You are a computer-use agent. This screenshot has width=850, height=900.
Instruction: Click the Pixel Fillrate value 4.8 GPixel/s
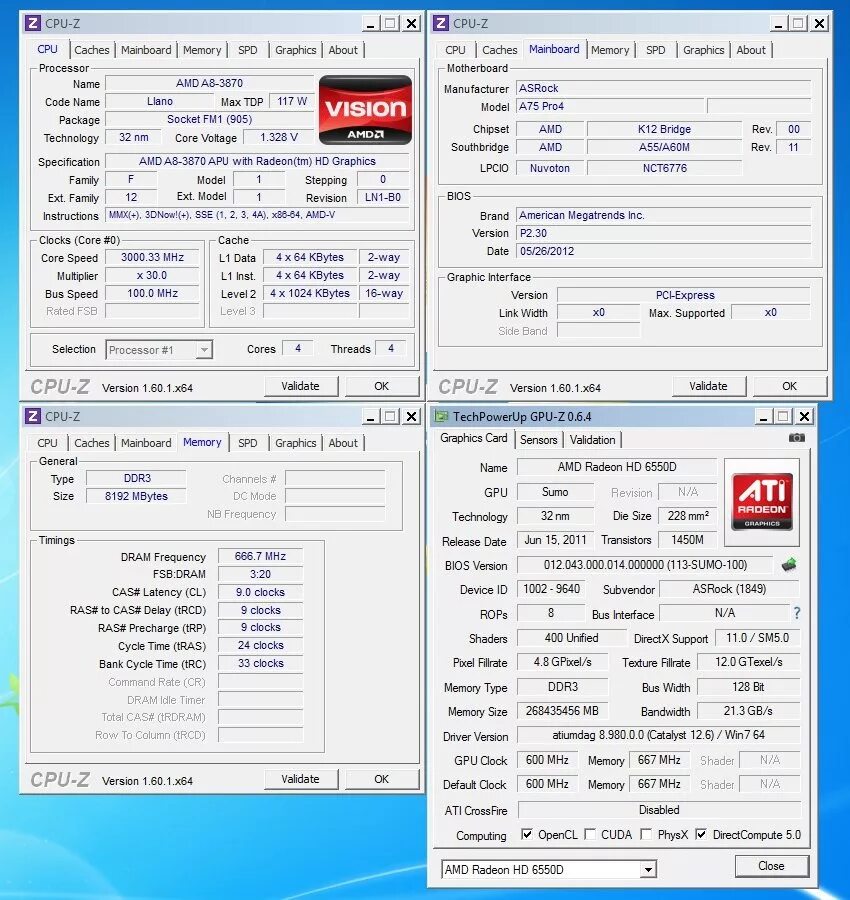click(x=562, y=662)
